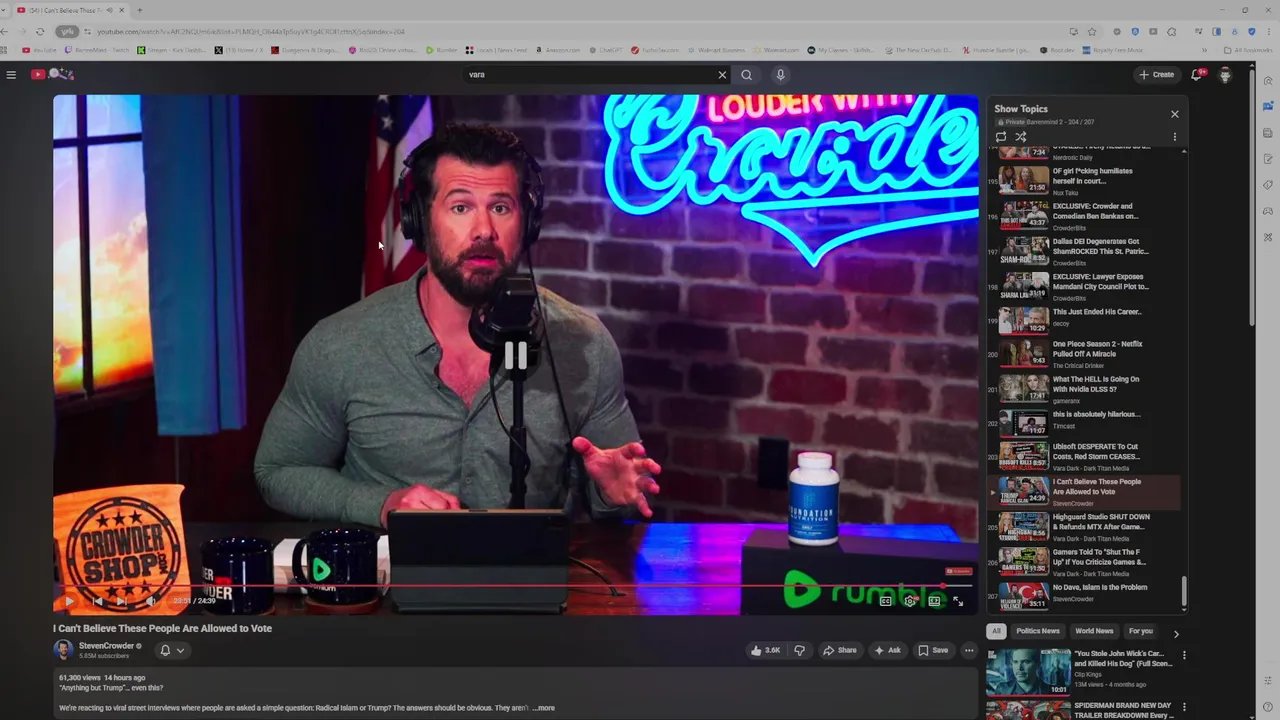Open the player settings gear
Image resolution: width=1280 pixels, height=720 pixels.
[x=909, y=601]
